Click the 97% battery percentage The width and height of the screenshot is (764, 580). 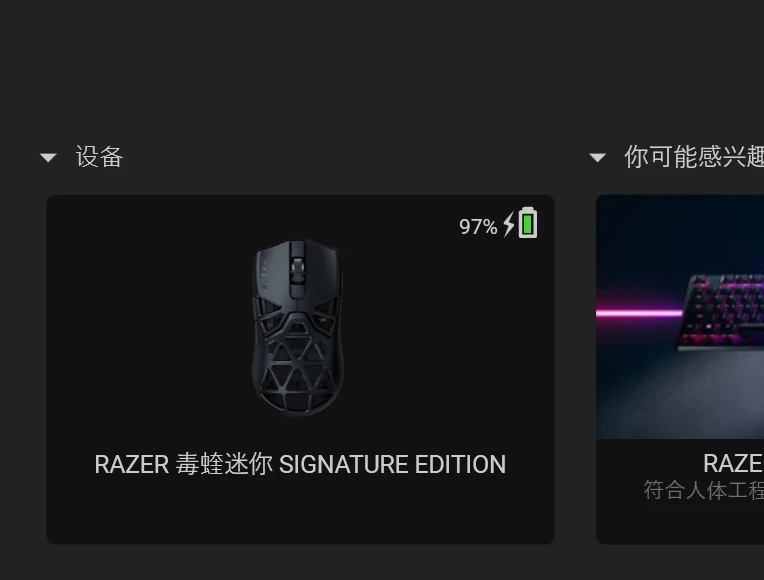(x=478, y=227)
